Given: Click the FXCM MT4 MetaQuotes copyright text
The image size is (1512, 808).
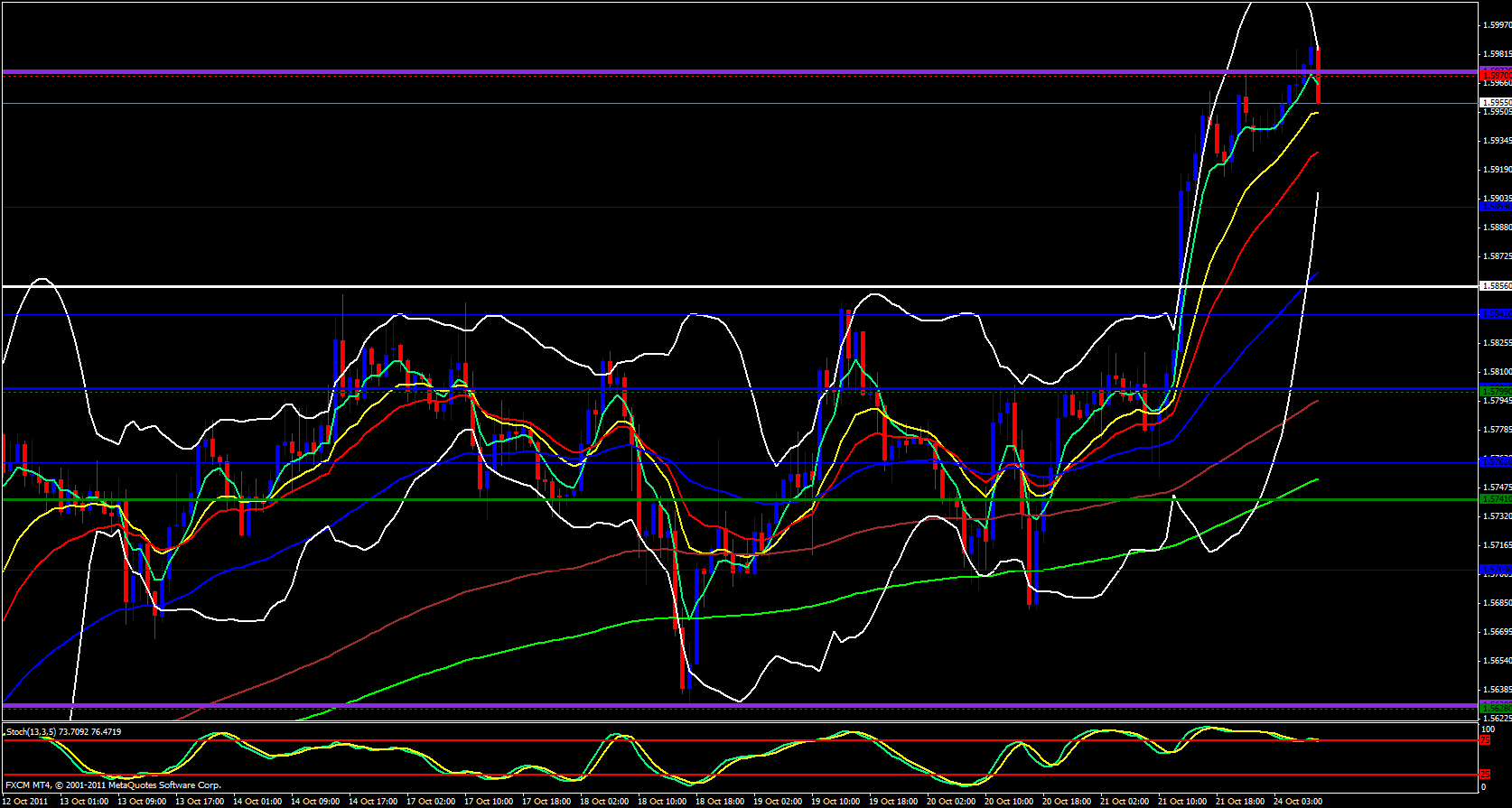Looking at the screenshot, I should coord(113,785).
